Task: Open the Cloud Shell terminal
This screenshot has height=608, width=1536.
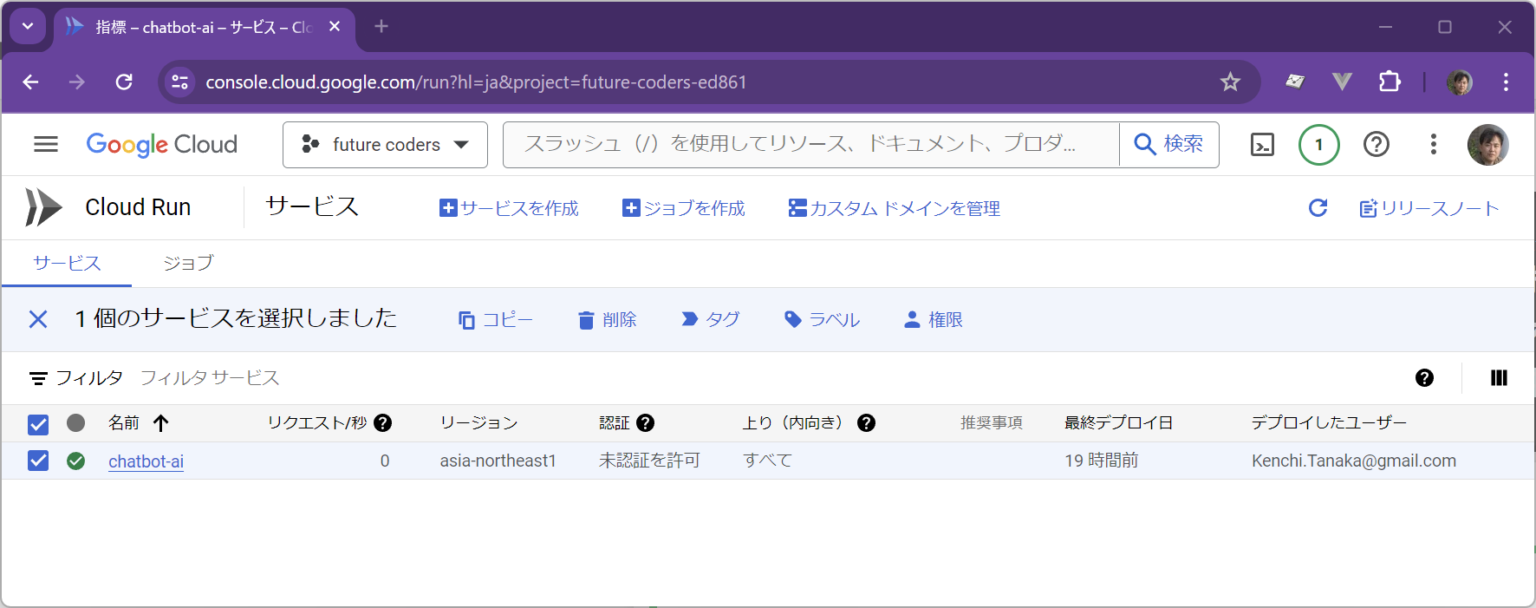Action: [1261, 144]
